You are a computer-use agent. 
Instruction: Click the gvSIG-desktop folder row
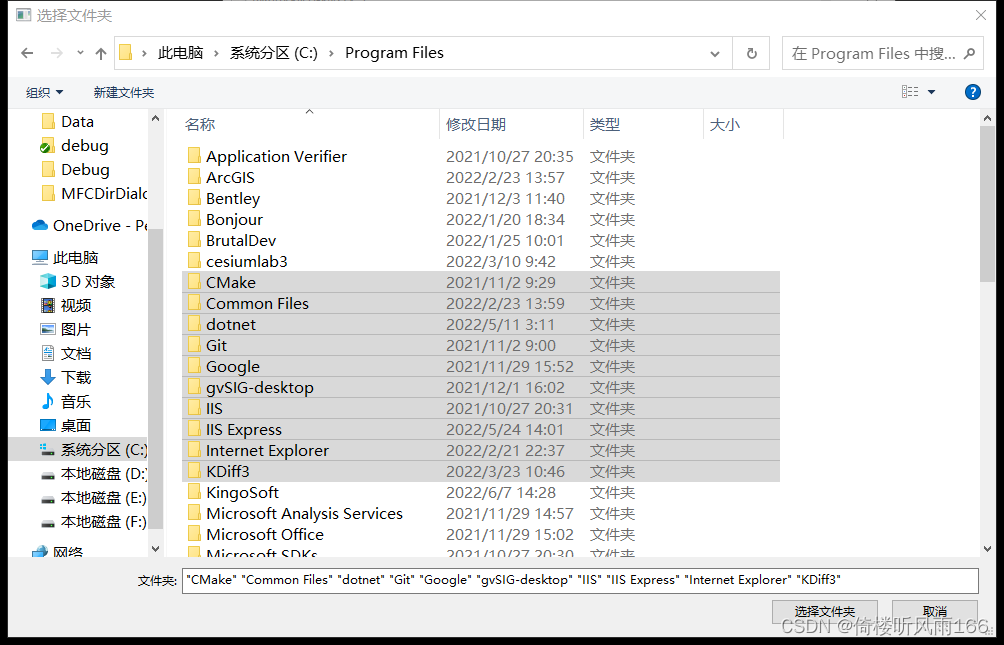(481, 388)
